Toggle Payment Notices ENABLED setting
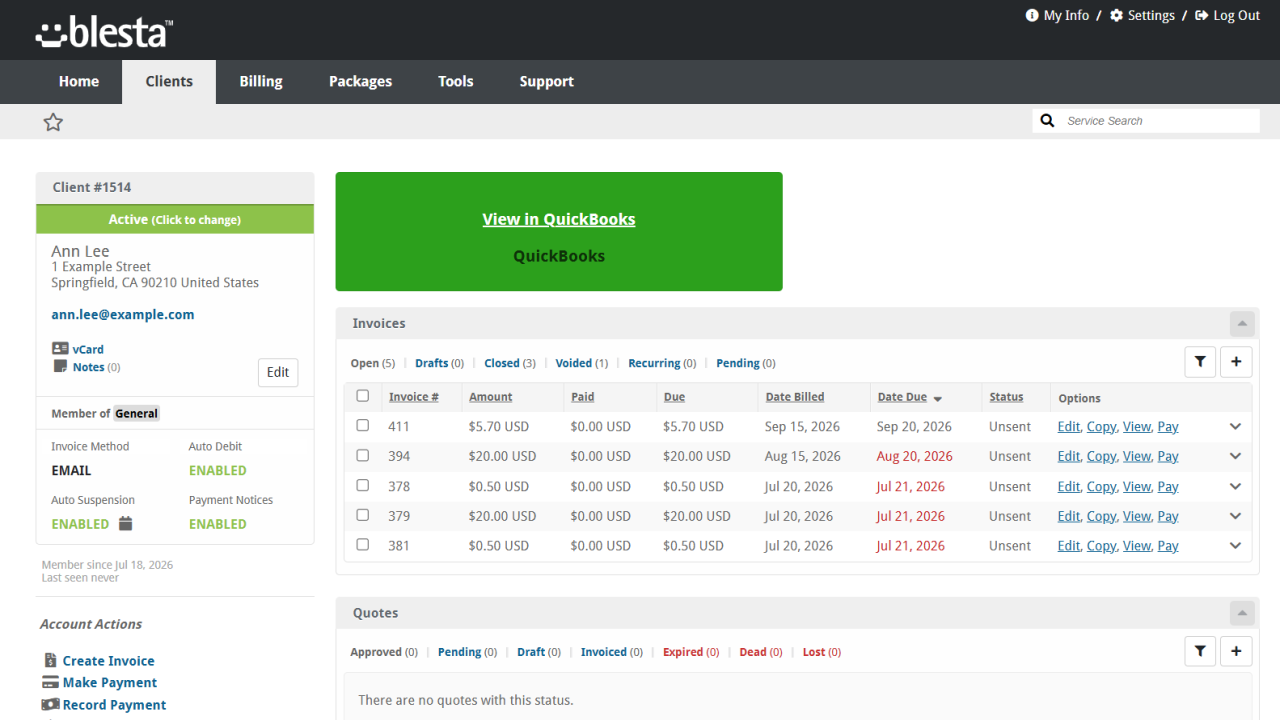1280x720 pixels. (217, 524)
